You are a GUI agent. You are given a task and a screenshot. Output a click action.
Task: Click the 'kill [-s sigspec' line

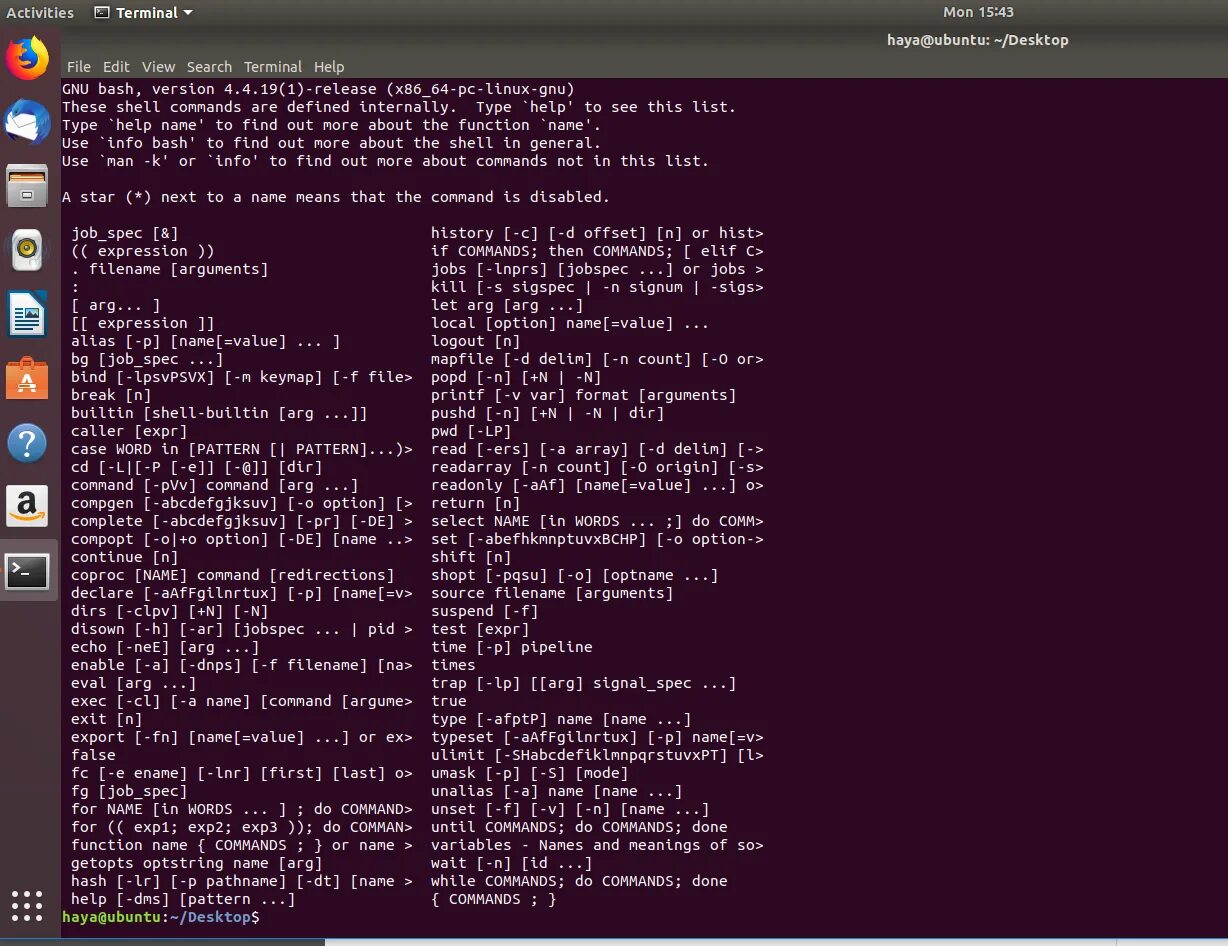[x=597, y=287]
